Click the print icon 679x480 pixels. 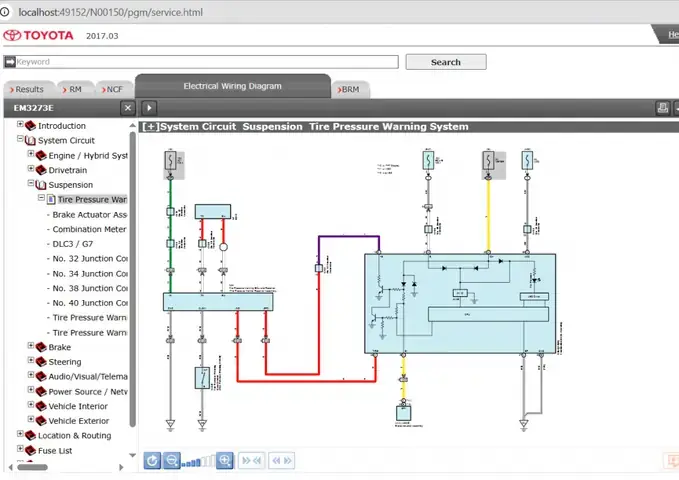663,108
